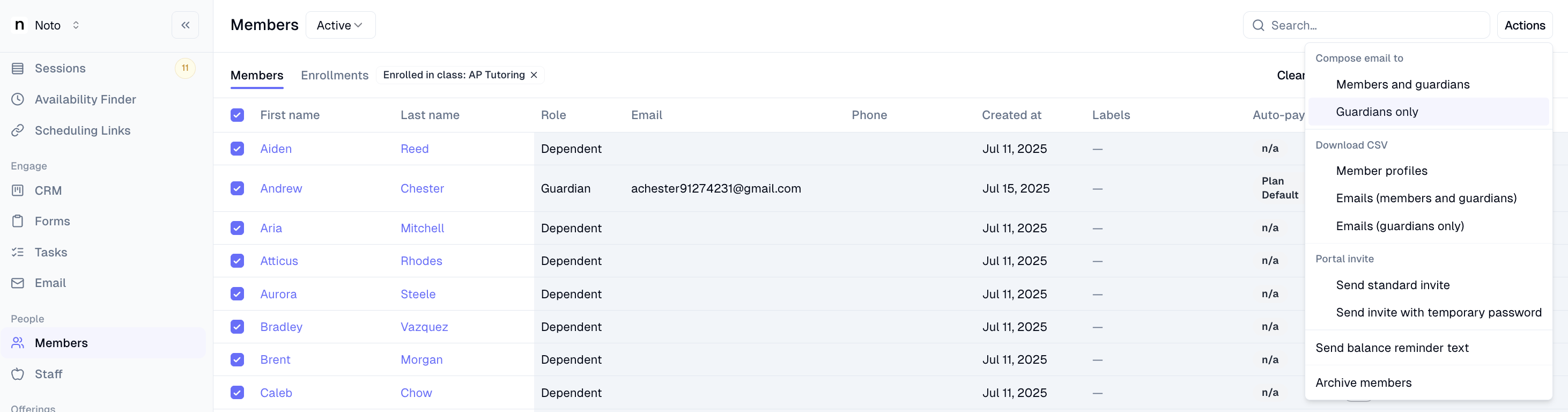Open Sessions via its list icon
Viewport: 1568px width, 412px height.
(x=18, y=68)
